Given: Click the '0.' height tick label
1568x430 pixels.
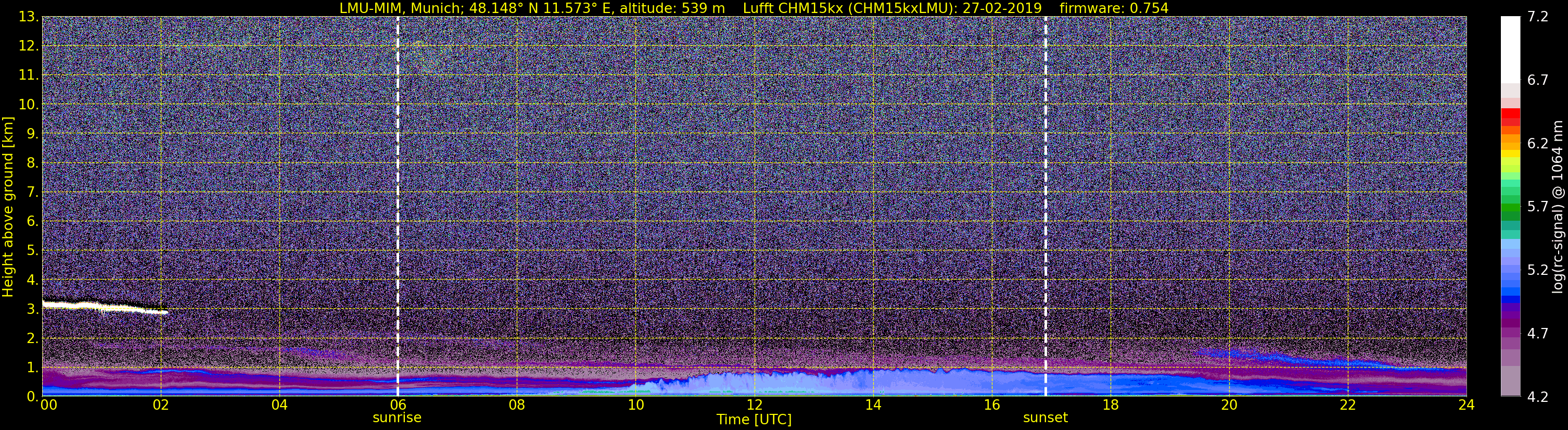Looking at the screenshot, I should 32,397.
